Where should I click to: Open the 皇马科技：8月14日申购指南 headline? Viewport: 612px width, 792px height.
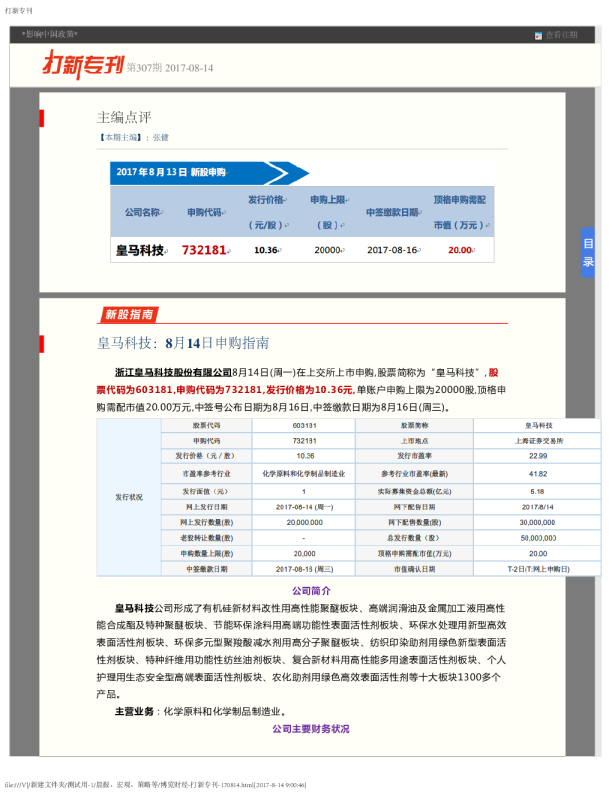[x=183, y=343]
